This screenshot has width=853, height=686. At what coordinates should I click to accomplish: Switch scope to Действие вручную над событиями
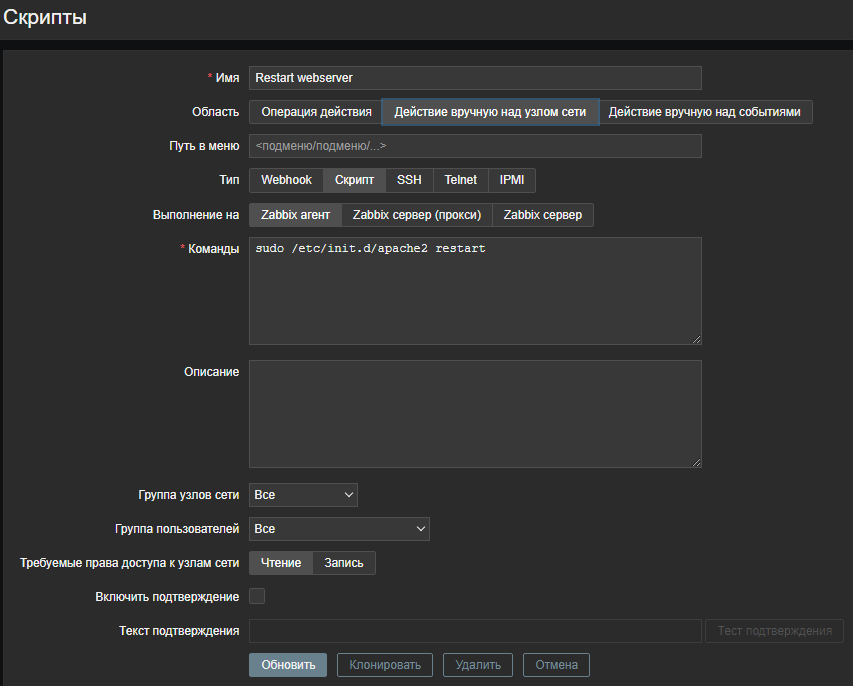click(704, 112)
